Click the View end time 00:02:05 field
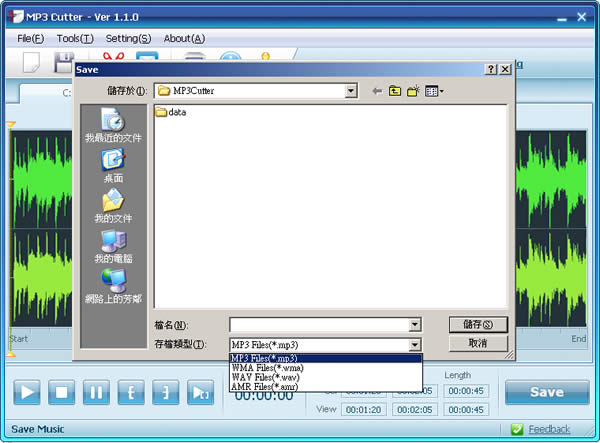The image size is (600, 443). tap(415, 410)
